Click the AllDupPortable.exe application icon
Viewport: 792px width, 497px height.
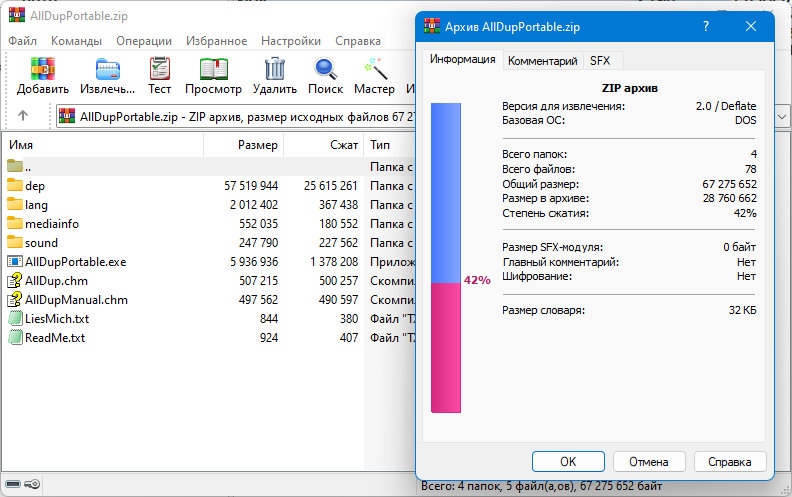15,262
